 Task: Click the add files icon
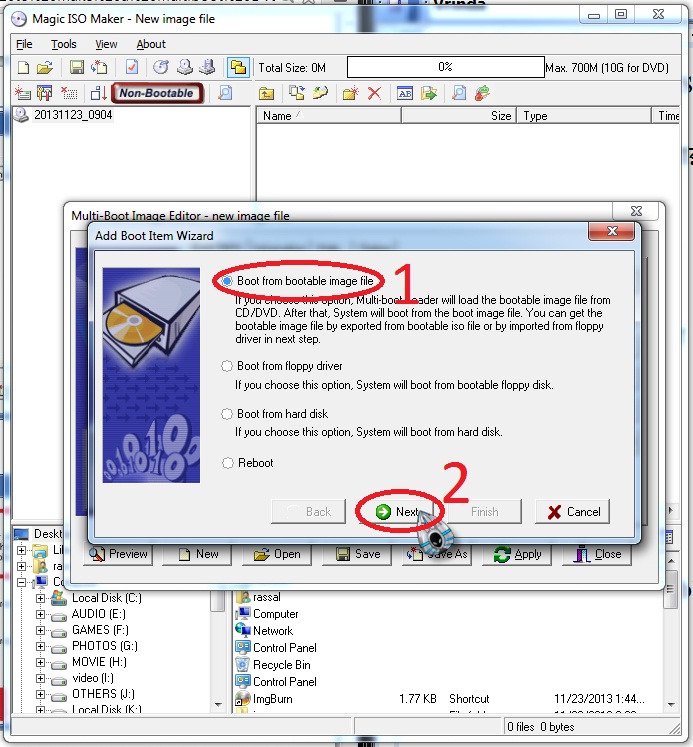coord(297,93)
